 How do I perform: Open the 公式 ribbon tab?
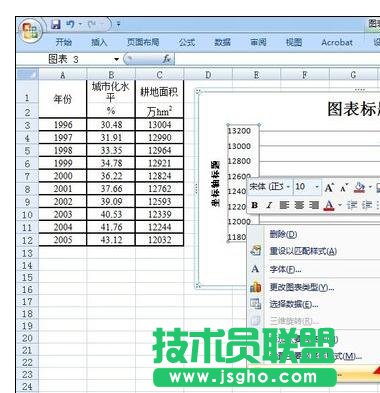pyautogui.click(x=187, y=42)
